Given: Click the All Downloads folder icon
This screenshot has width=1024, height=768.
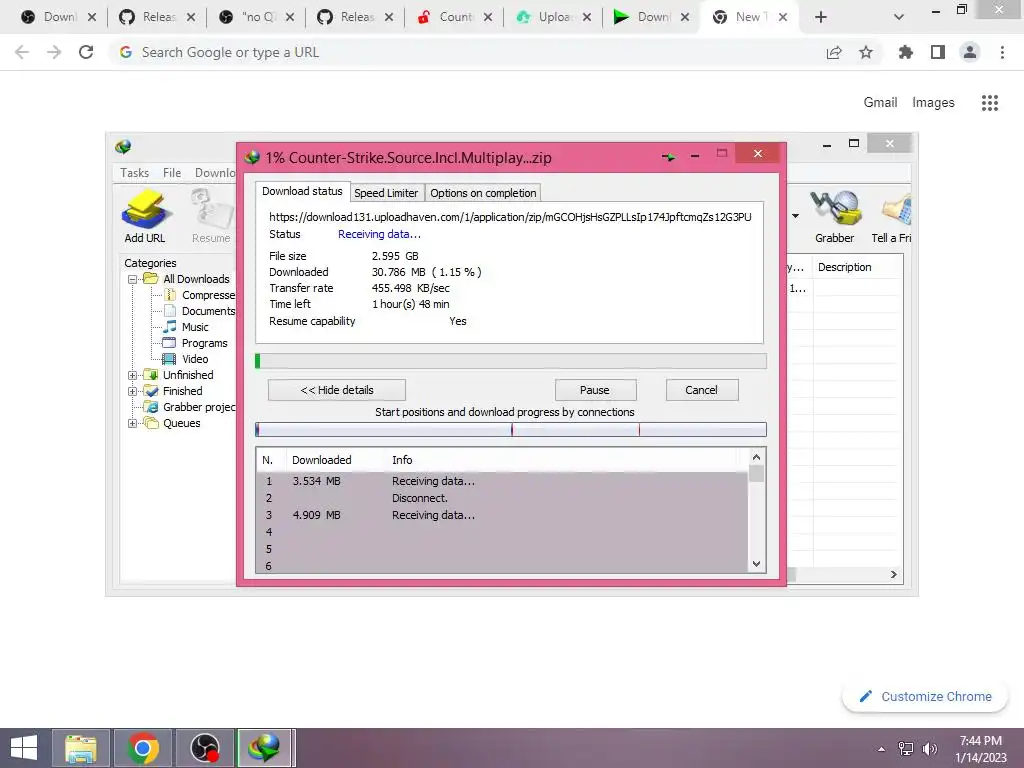Looking at the screenshot, I should point(151,279).
